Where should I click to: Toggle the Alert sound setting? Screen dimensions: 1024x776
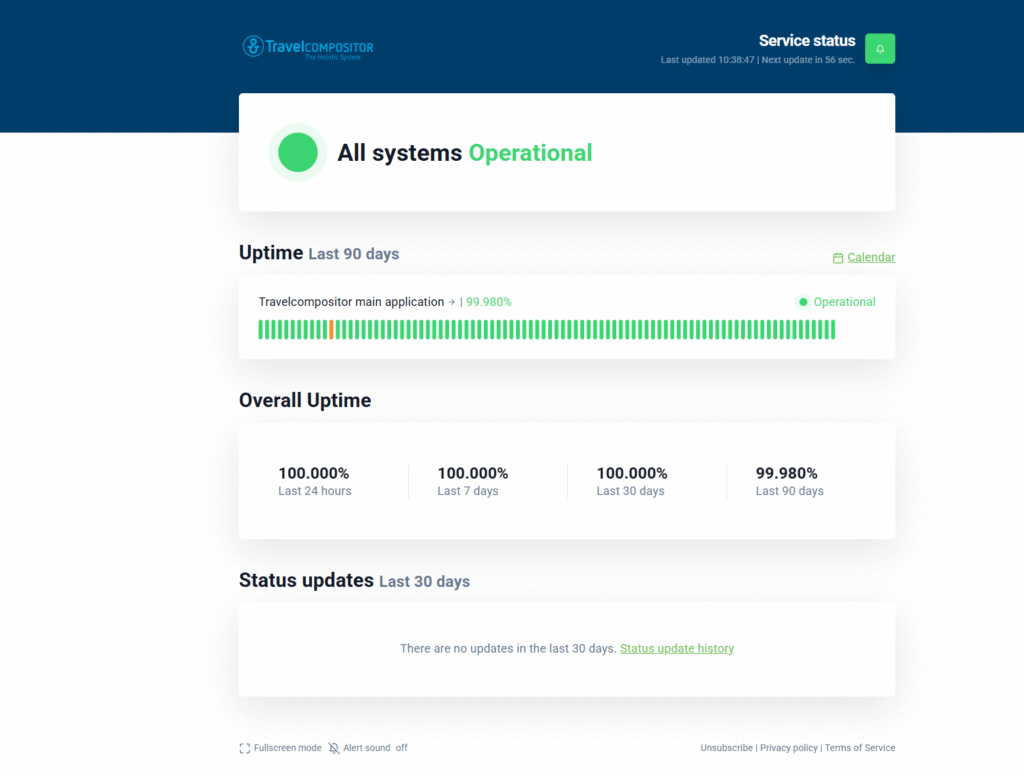tap(368, 748)
